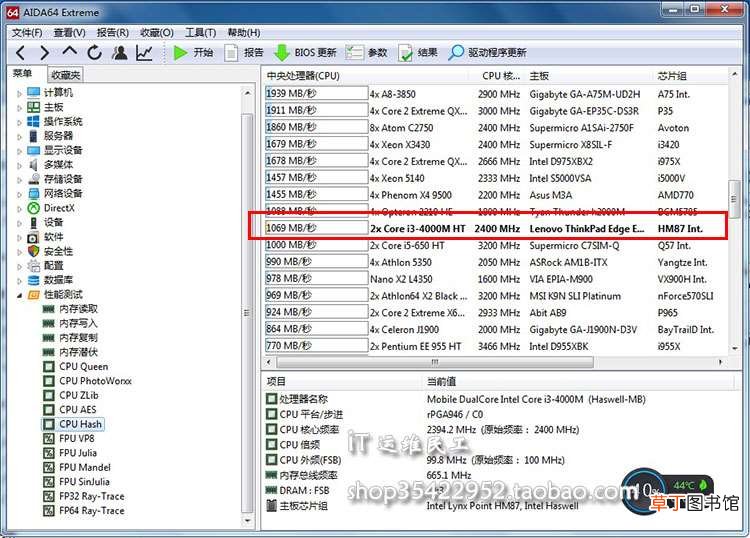Open the 报告(R) menu
Image resolution: width=750 pixels, height=538 pixels.
(x=113, y=33)
